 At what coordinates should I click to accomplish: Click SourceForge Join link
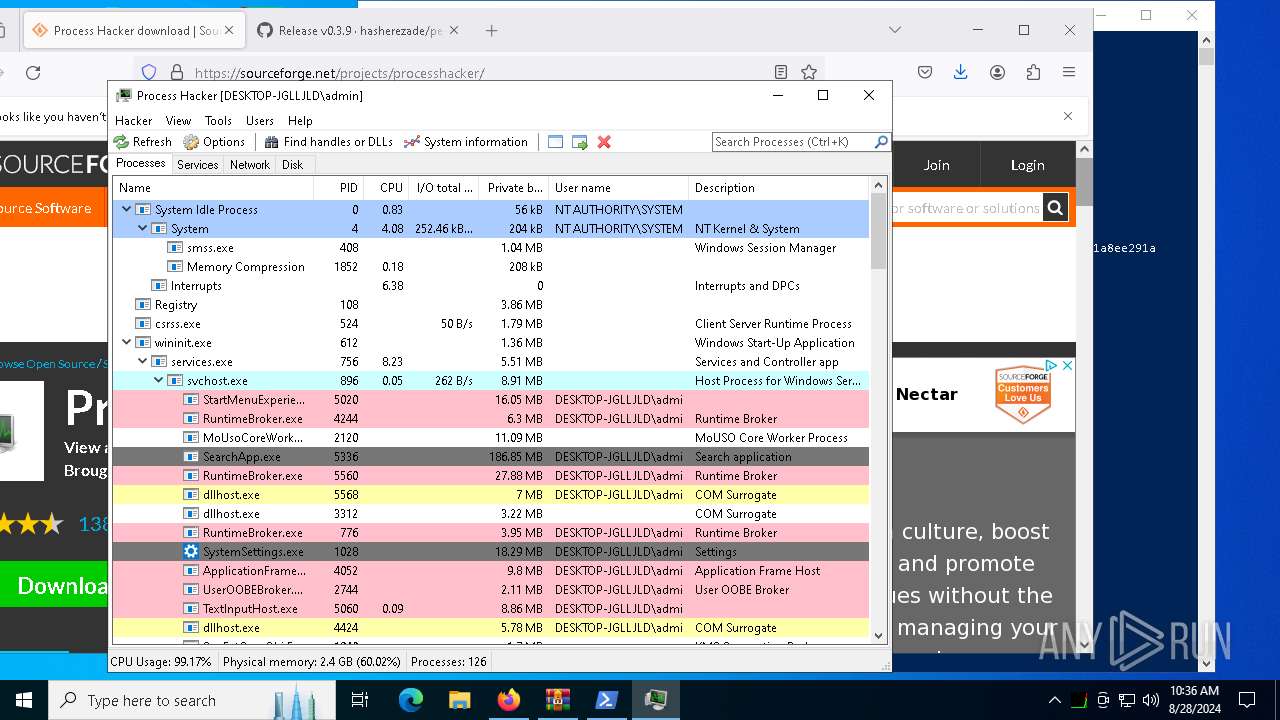pyautogui.click(x=936, y=165)
